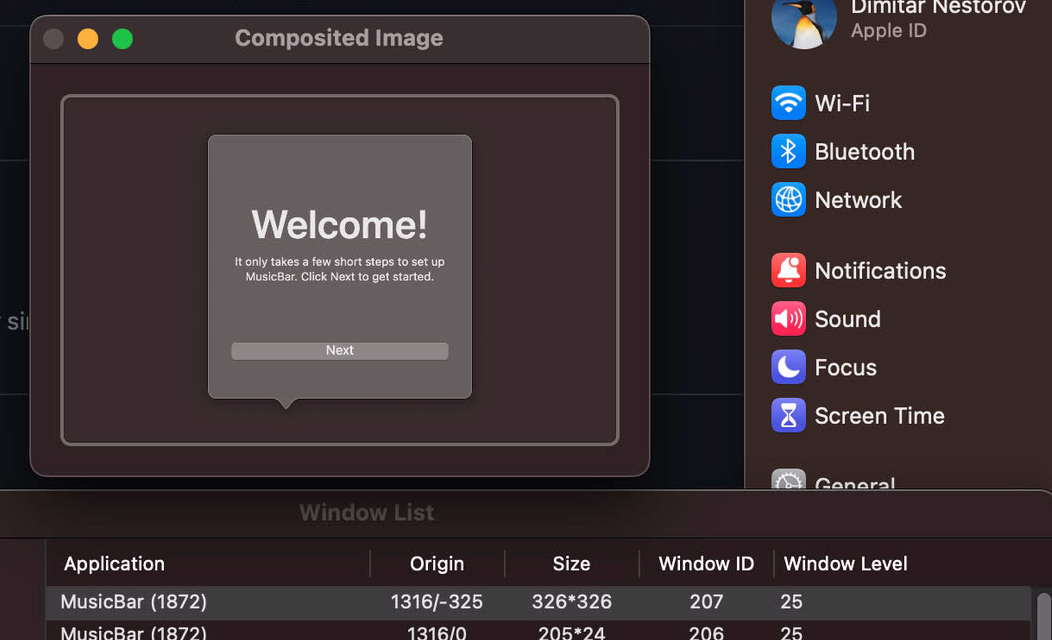Select Focus in the sidebar

(845, 368)
